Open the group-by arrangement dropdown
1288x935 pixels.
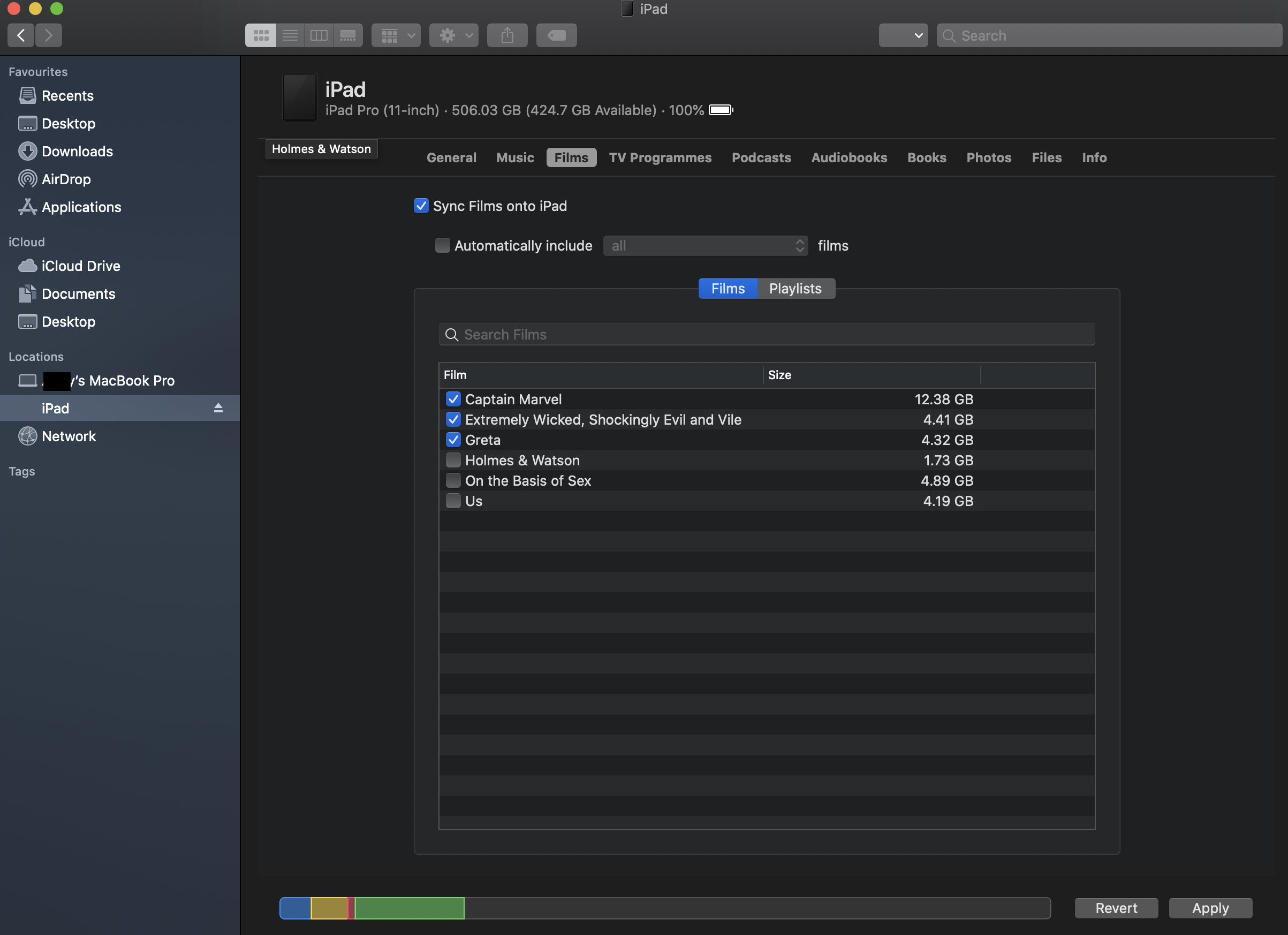tap(396, 35)
